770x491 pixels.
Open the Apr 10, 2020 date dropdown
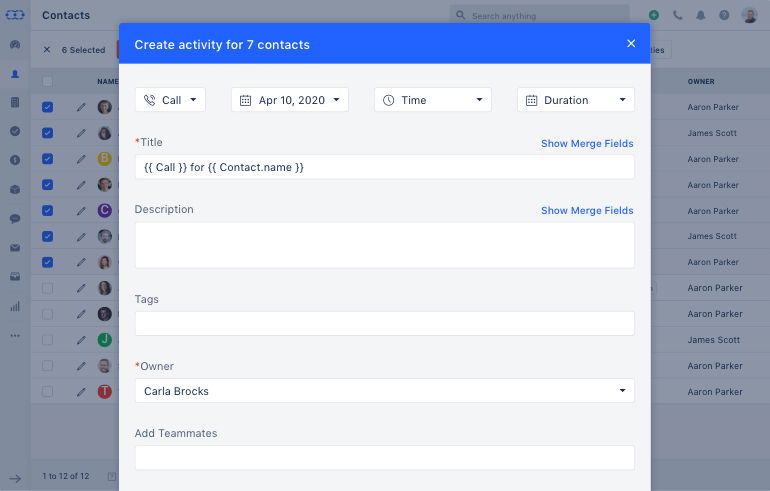(290, 100)
